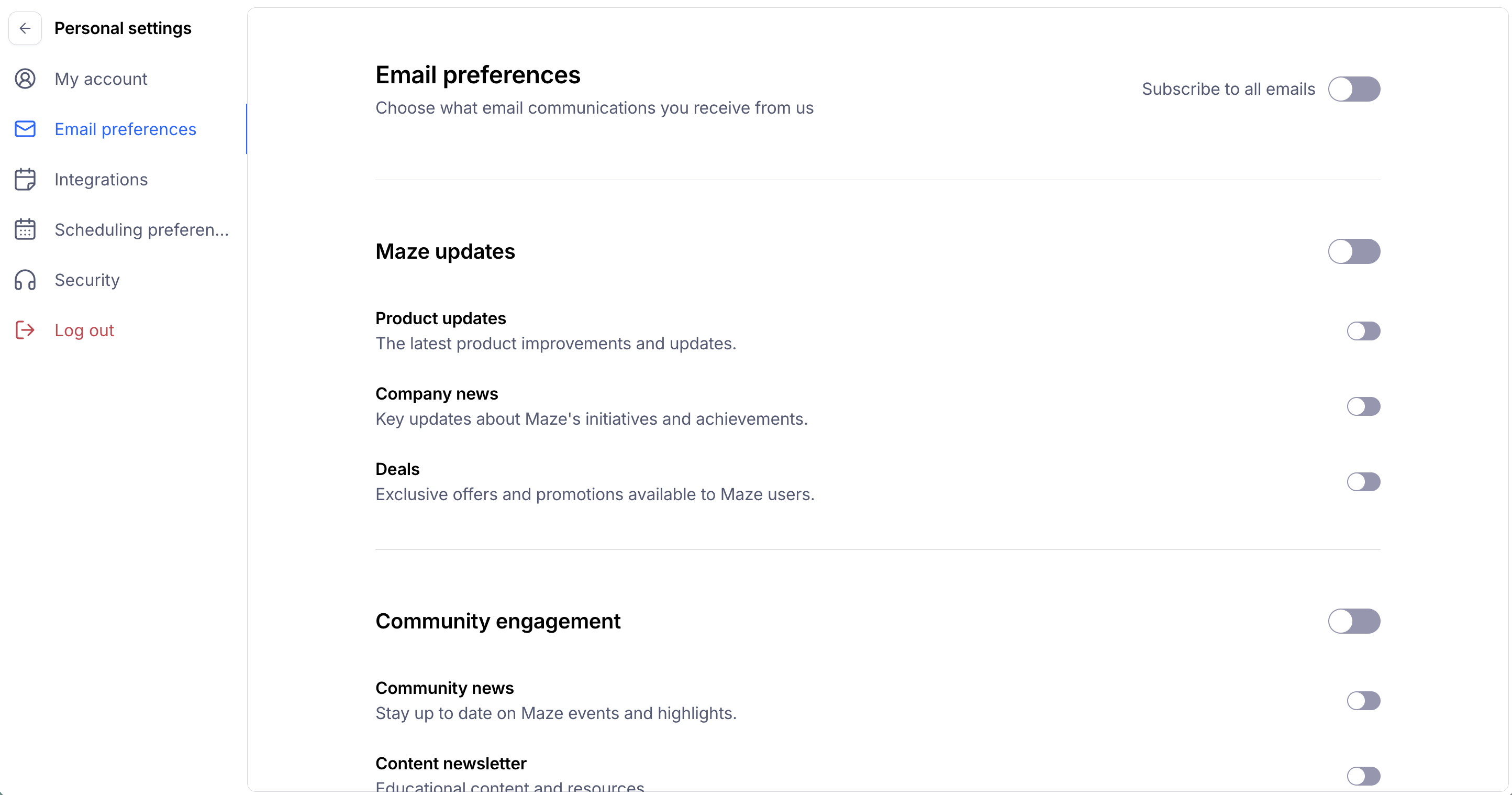Turn on Content newsletter toggle

click(x=1363, y=776)
